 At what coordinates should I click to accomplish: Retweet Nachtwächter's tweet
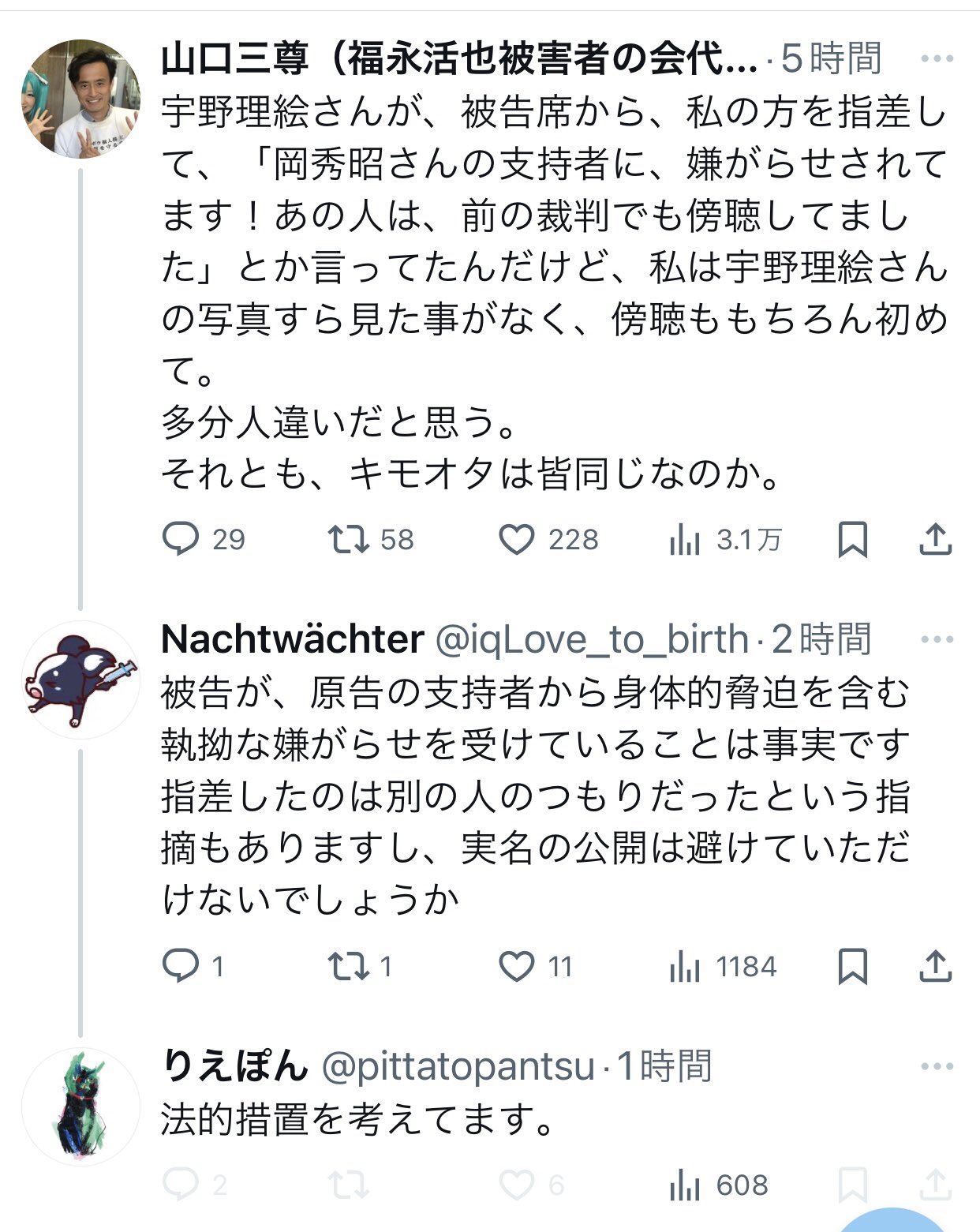(x=348, y=966)
